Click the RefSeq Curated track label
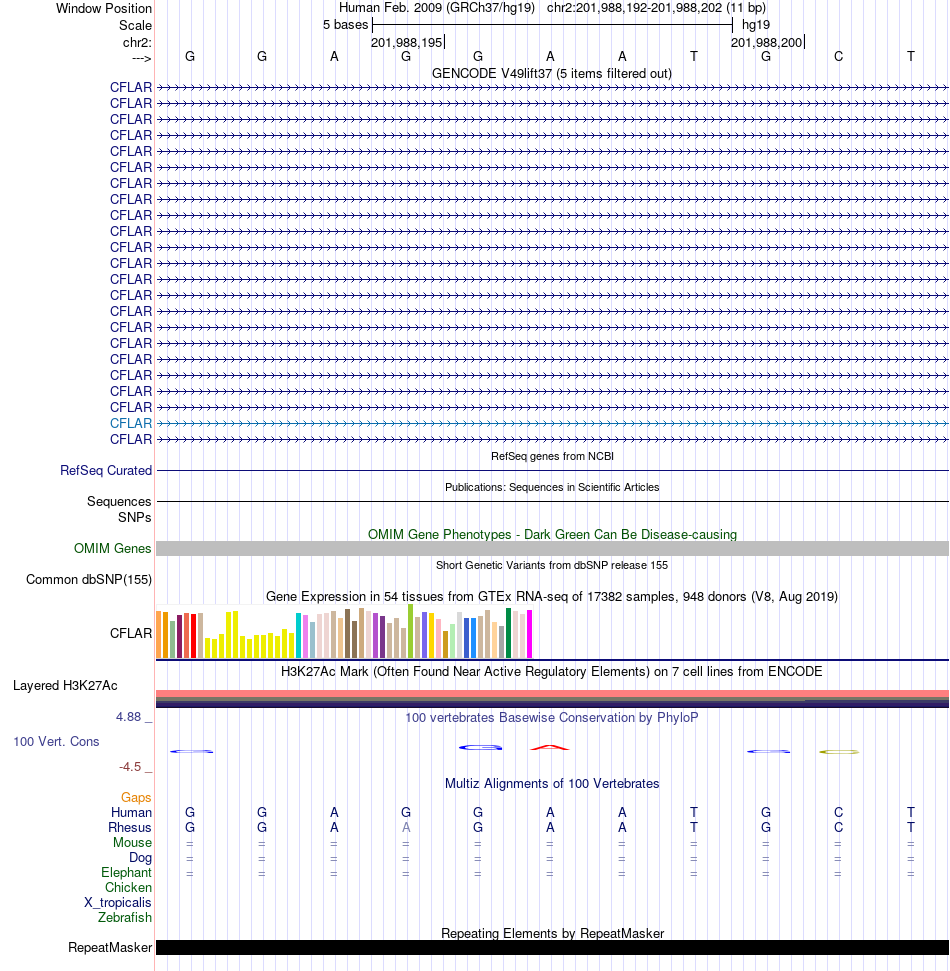Image resolution: width=950 pixels, height=971 pixels. click(106, 470)
